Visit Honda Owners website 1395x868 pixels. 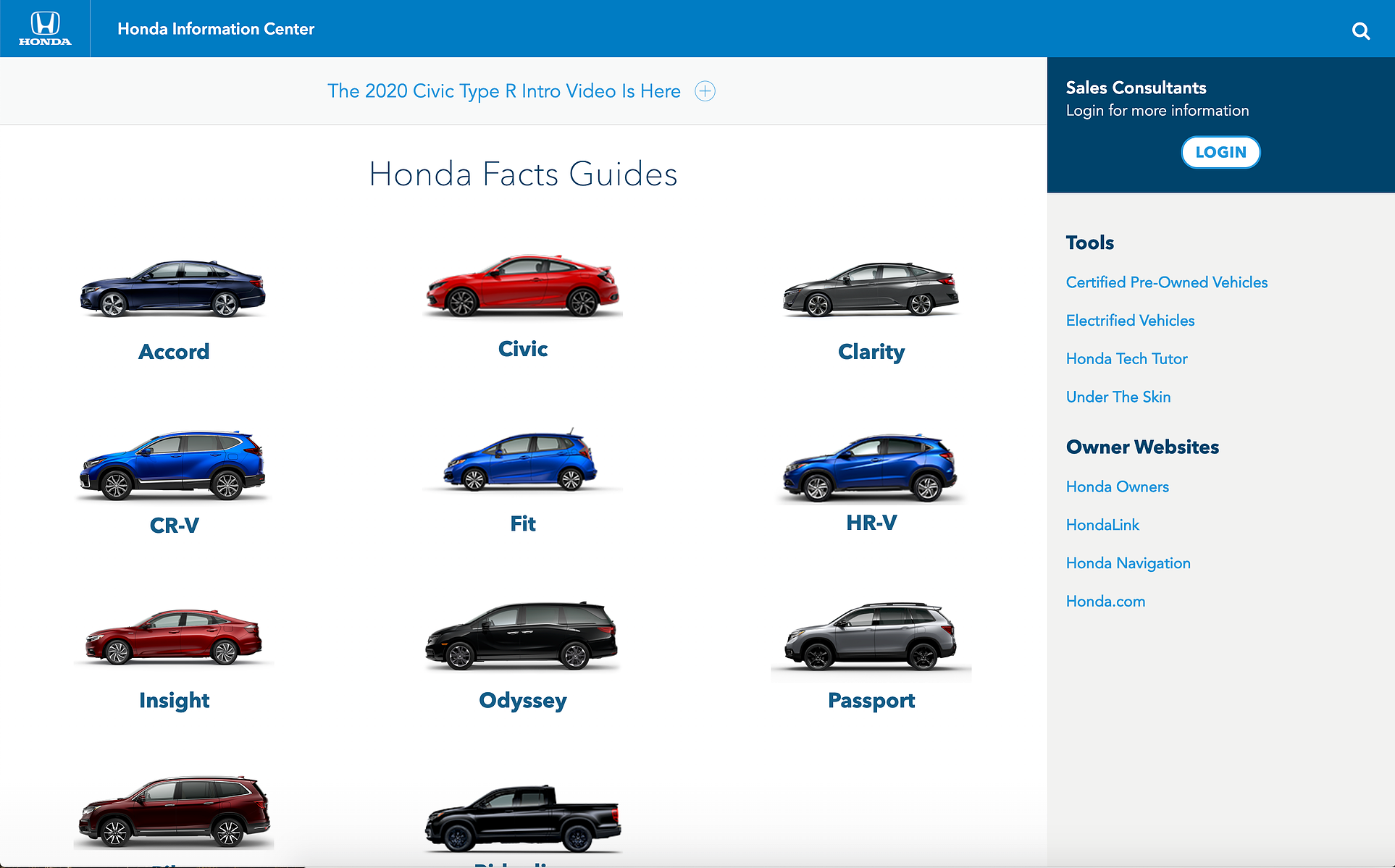(1117, 487)
